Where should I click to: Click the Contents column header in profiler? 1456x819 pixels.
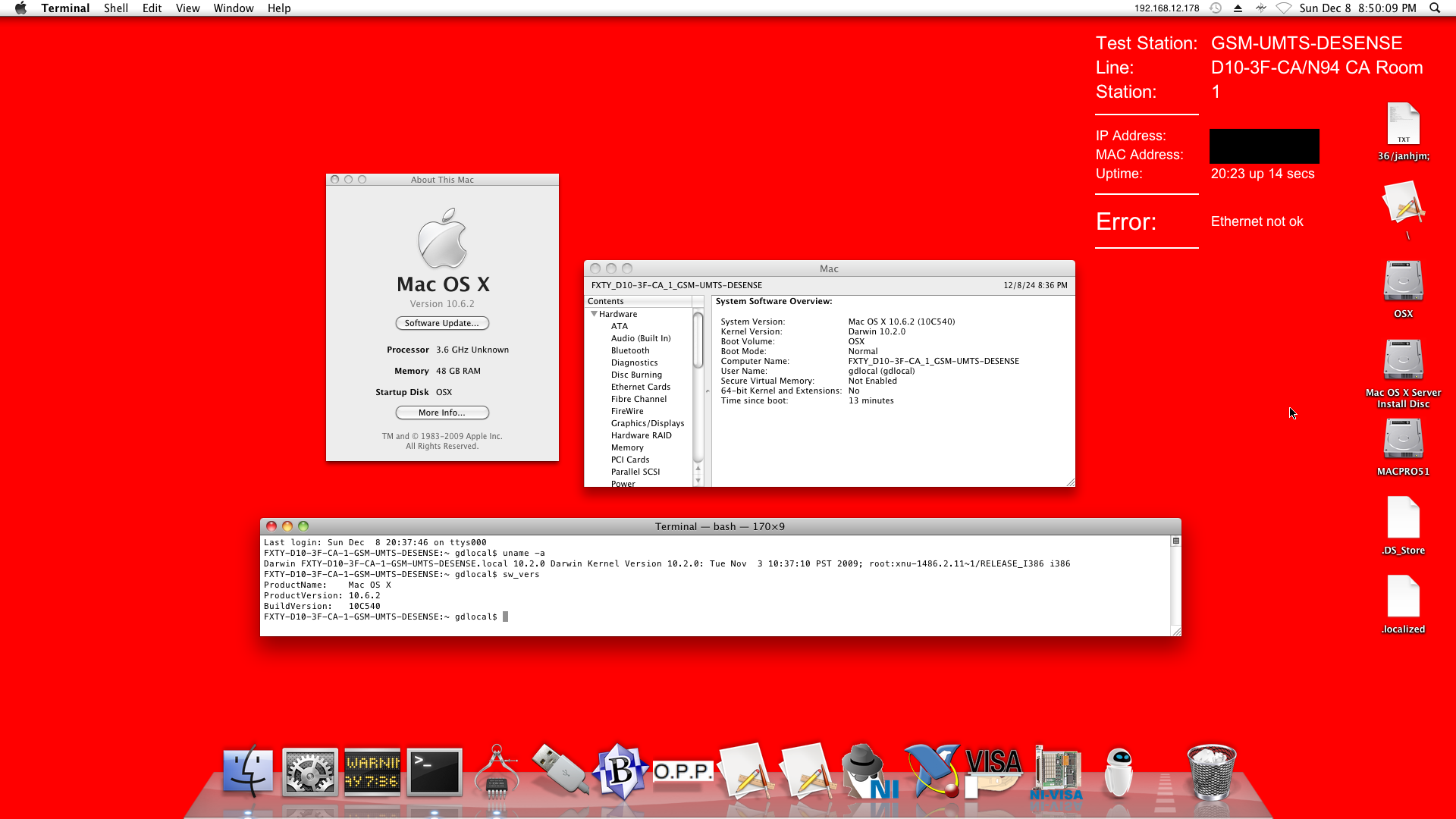[x=639, y=301]
